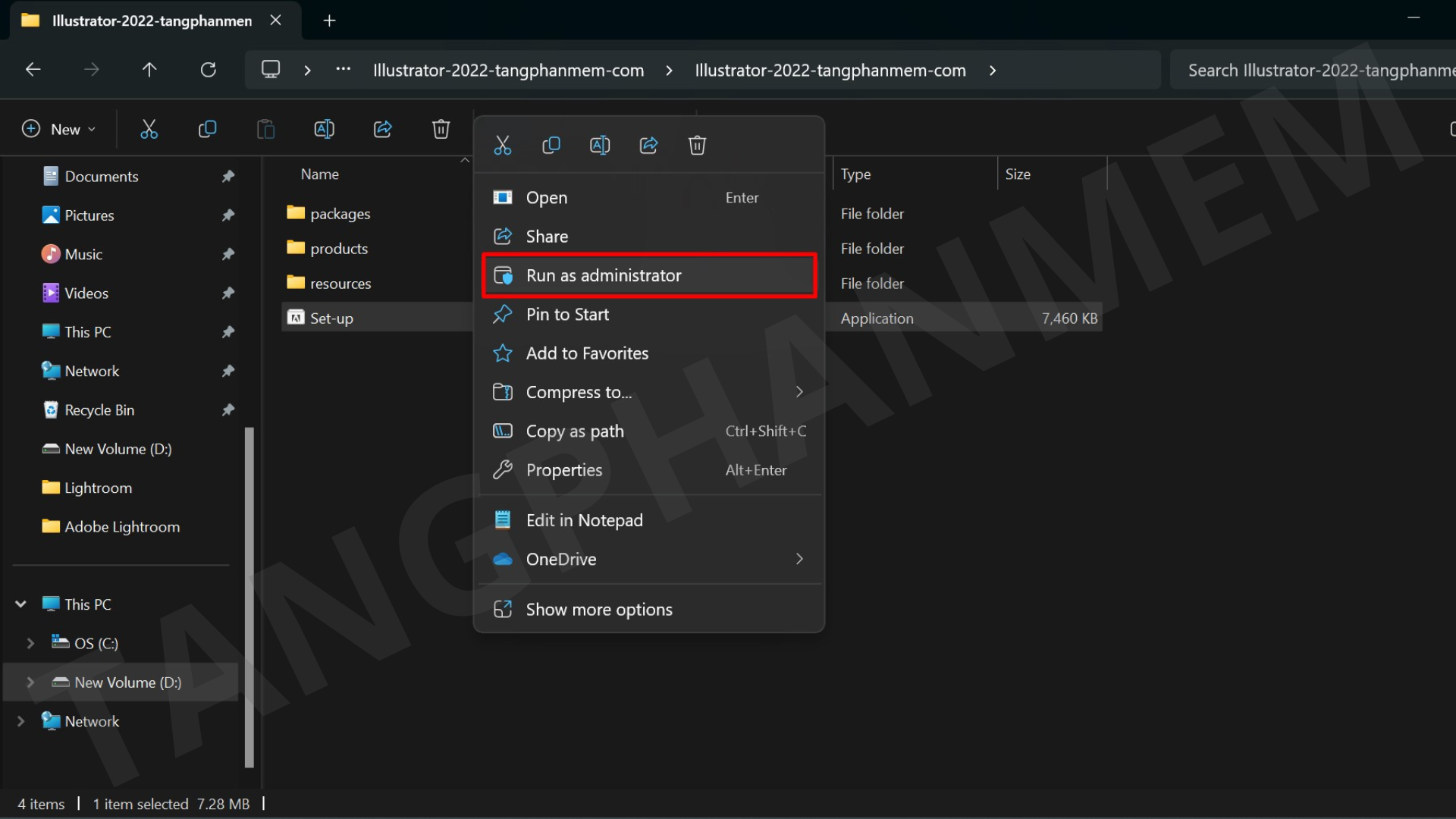Select Run as administrator
This screenshot has width=1456, height=819.
click(649, 275)
